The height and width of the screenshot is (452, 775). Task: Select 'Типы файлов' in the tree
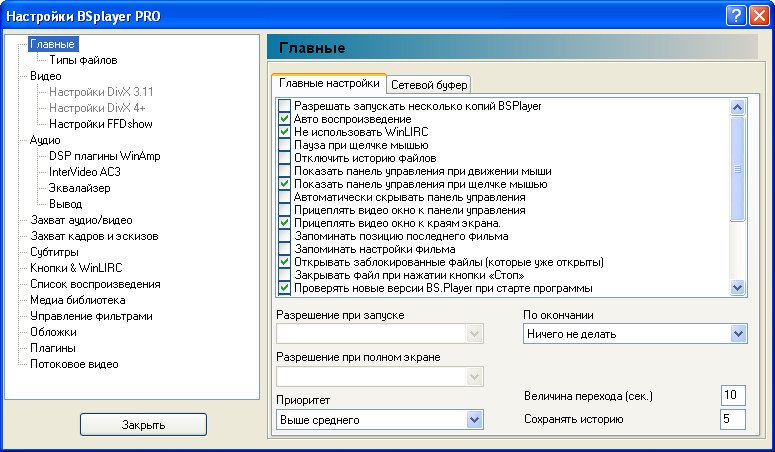(x=83, y=60)
